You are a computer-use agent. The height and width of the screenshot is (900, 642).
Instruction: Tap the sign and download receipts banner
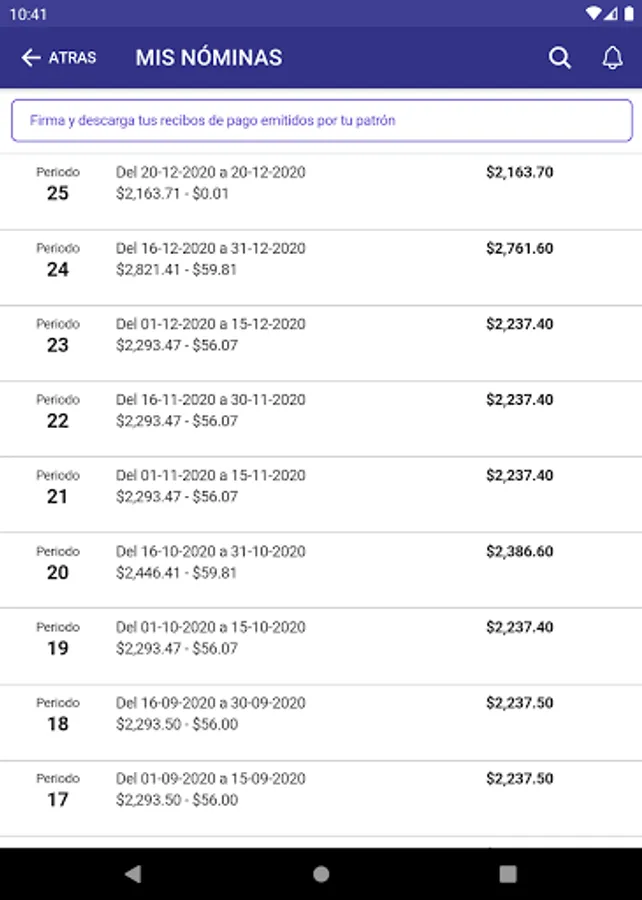321,121
